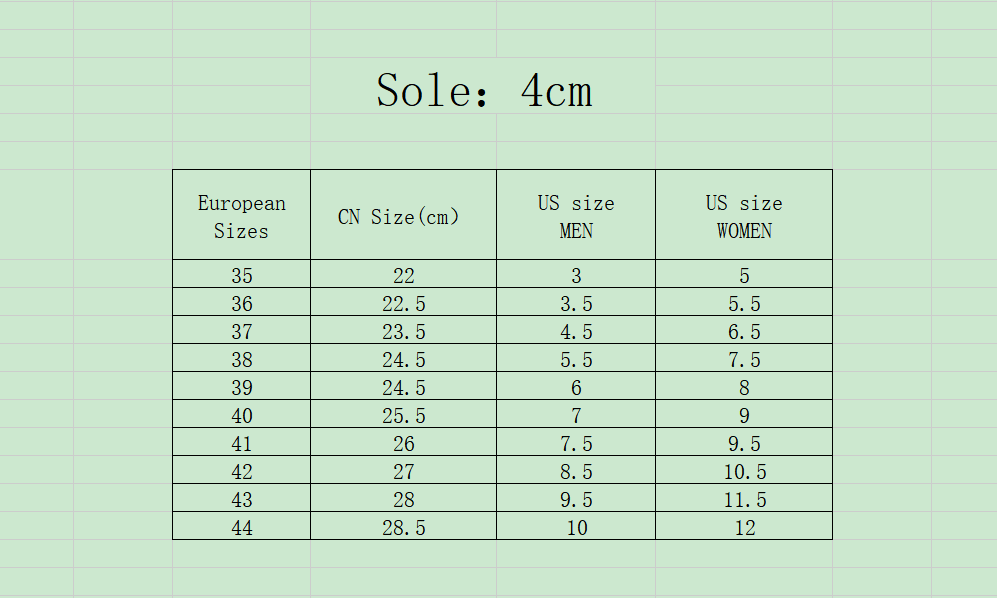This screenshot has height=598, width=997.
Task: Click US women size 12 cell
Action: 744,527
